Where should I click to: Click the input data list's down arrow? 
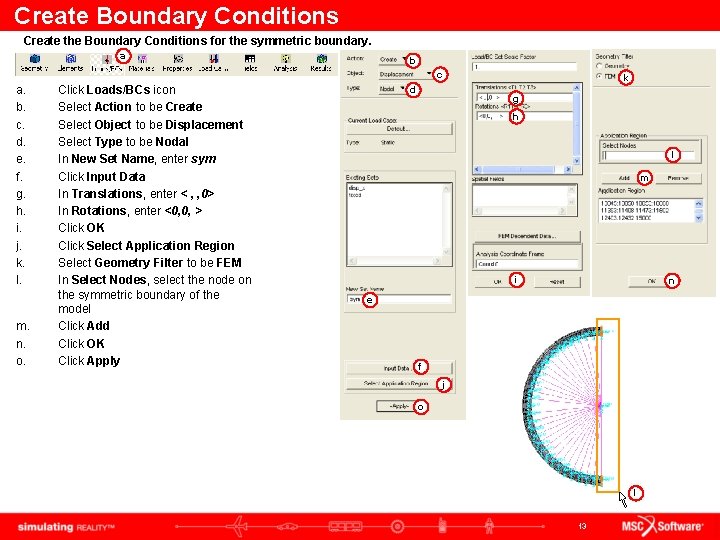[x=577, y=161]
